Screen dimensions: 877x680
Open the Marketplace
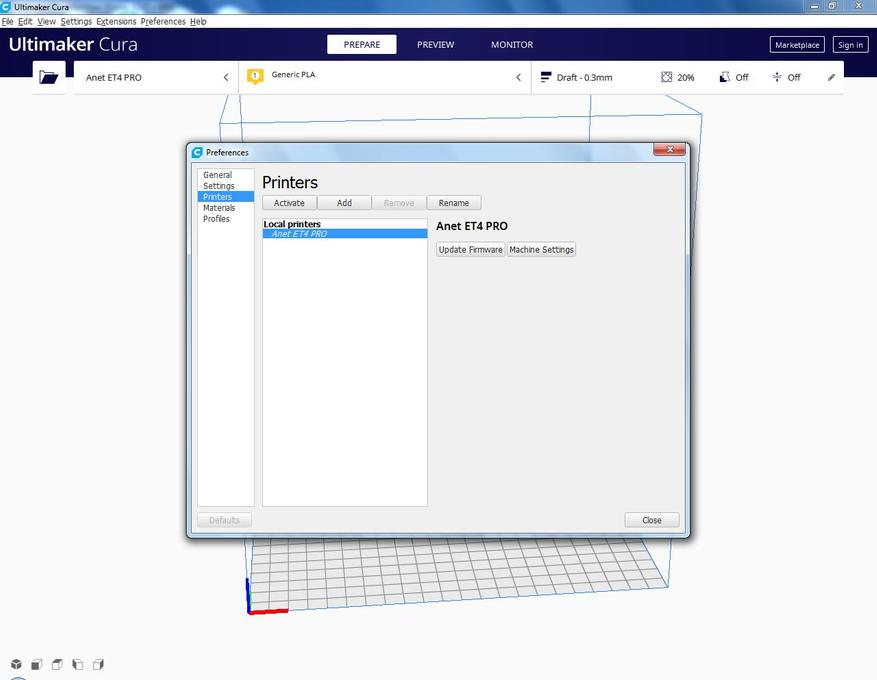(x=797, y=45)
